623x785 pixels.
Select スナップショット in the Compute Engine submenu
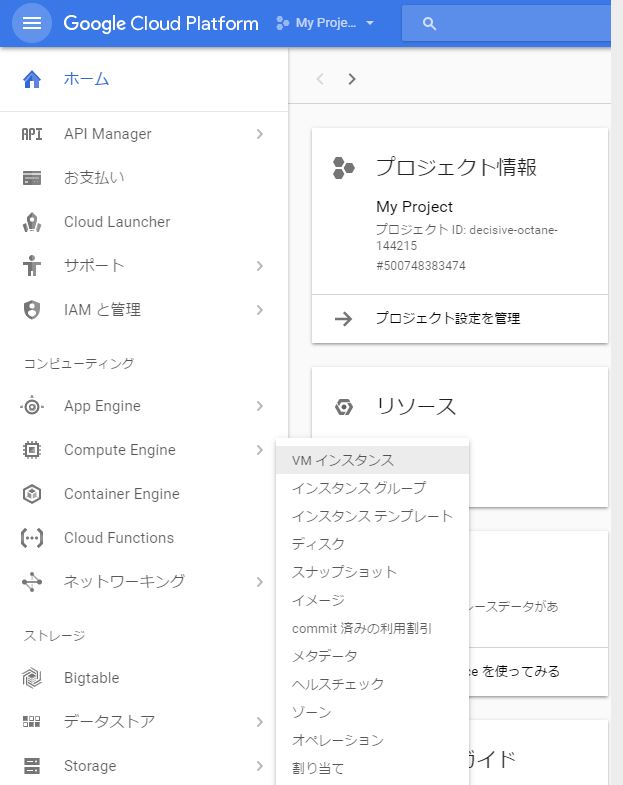(344, 572)
